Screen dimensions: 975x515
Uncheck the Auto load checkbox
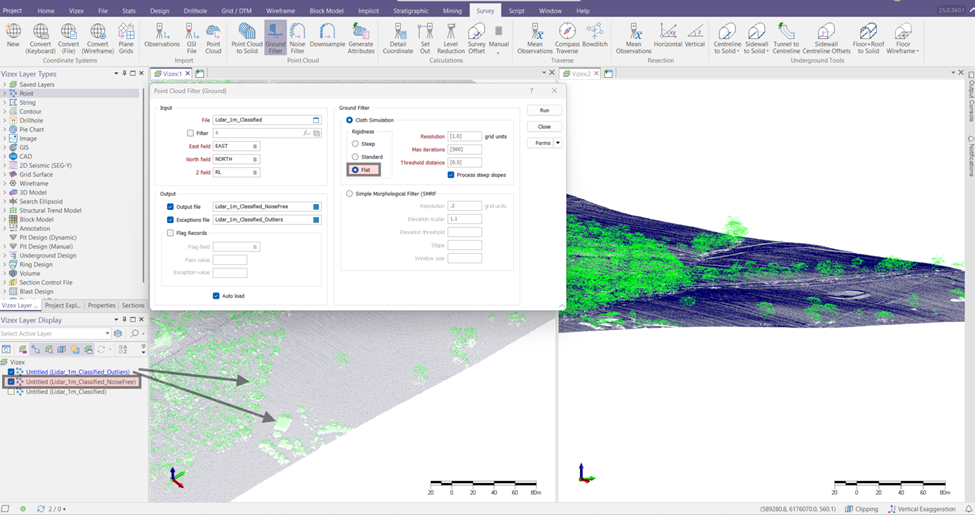[x=216, y=296]
